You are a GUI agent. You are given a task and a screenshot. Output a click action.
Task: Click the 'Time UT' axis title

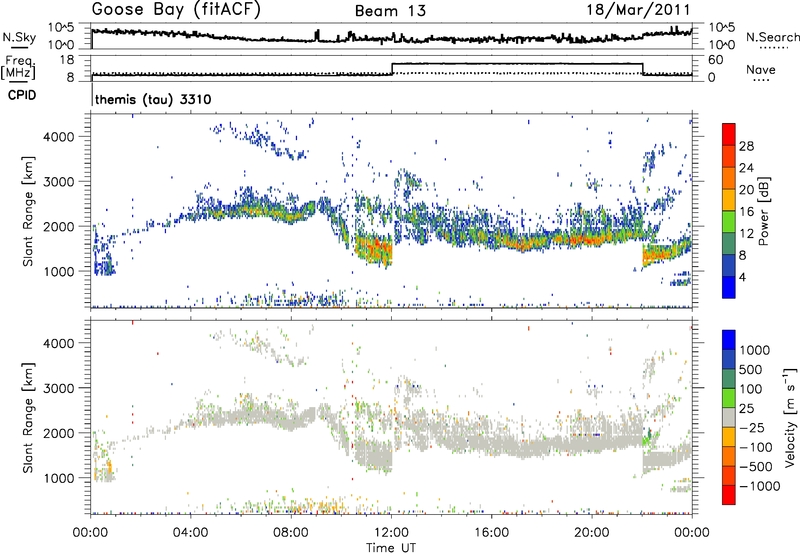coord(391,548)
